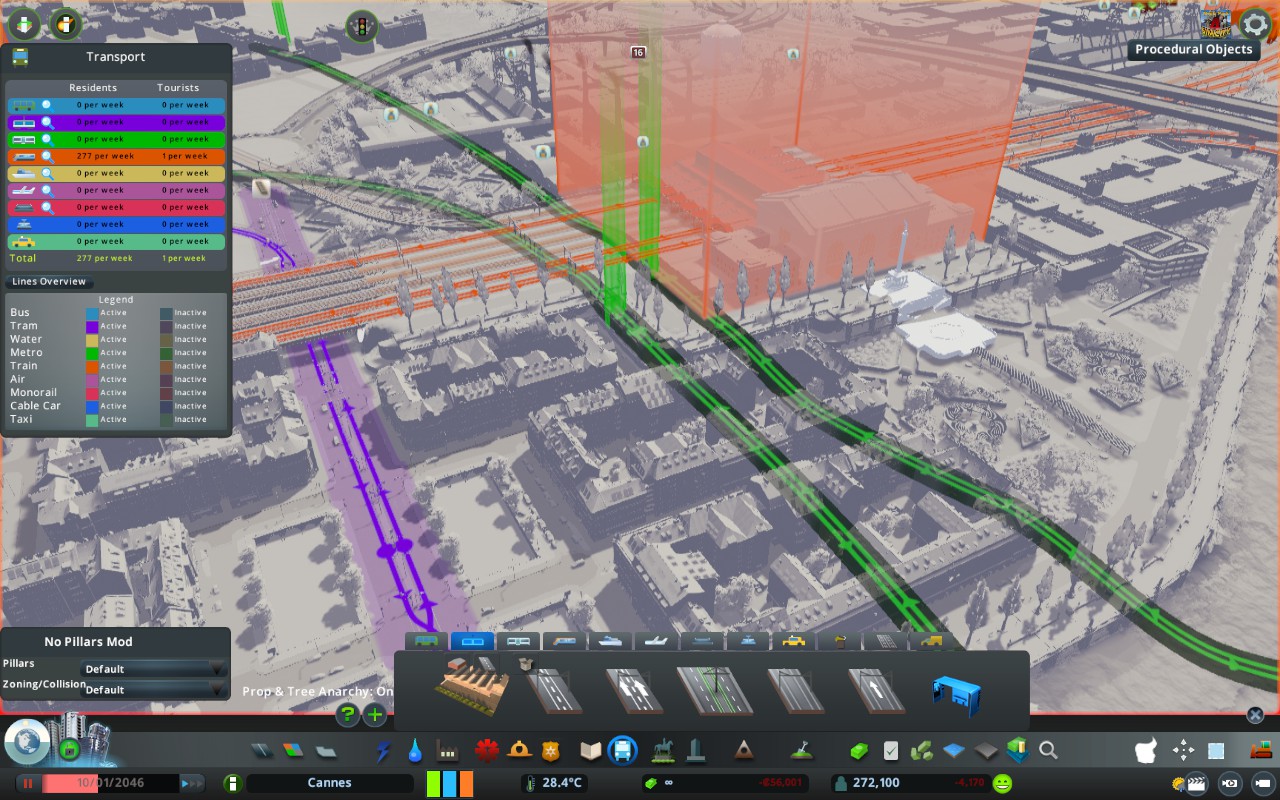This screenshot has width=1280, height=800.
Task: Expand the Pillars Default dropdown
Action: tap(155, 669)
